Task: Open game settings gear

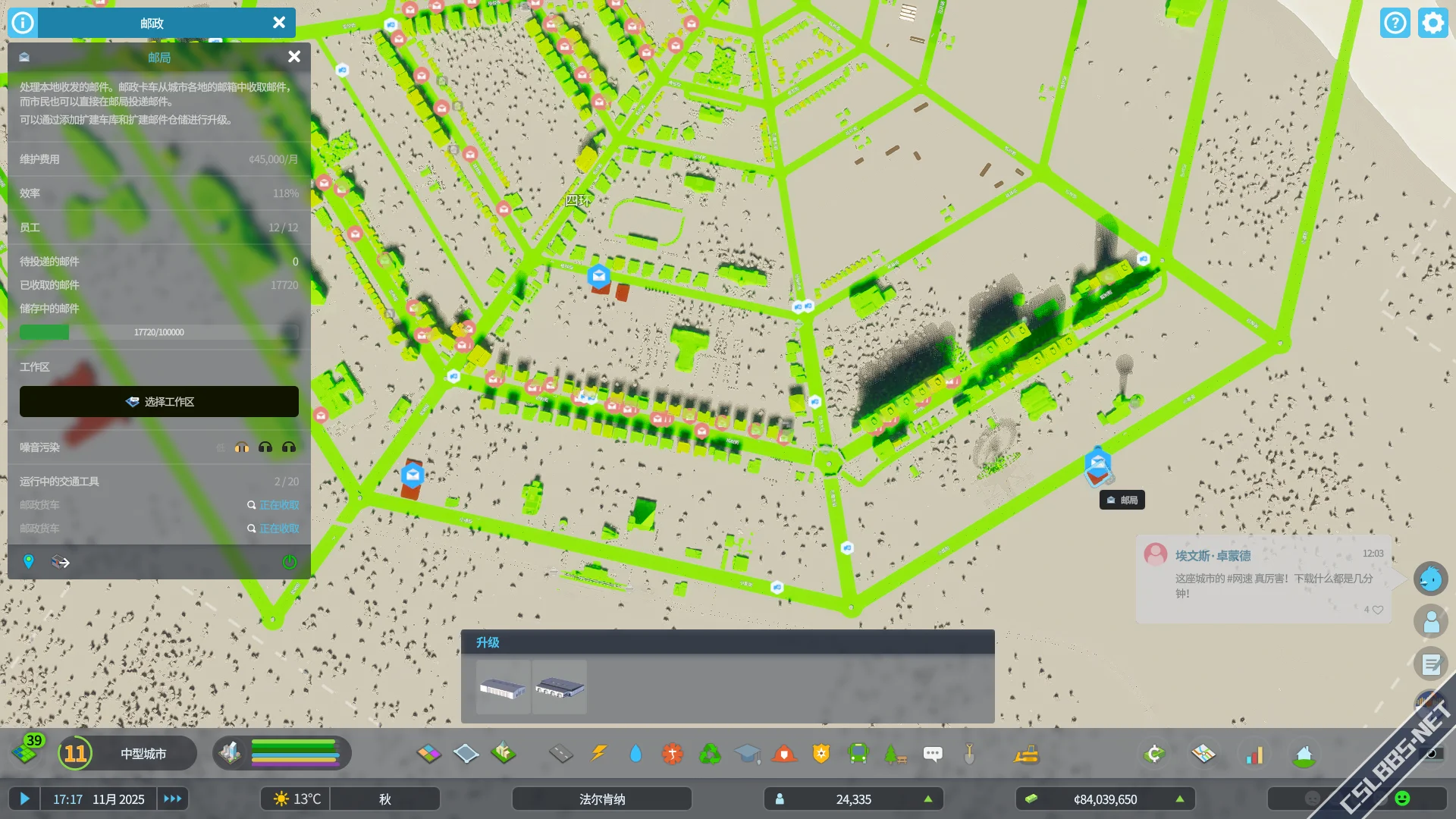Action: pos(1433,23)
